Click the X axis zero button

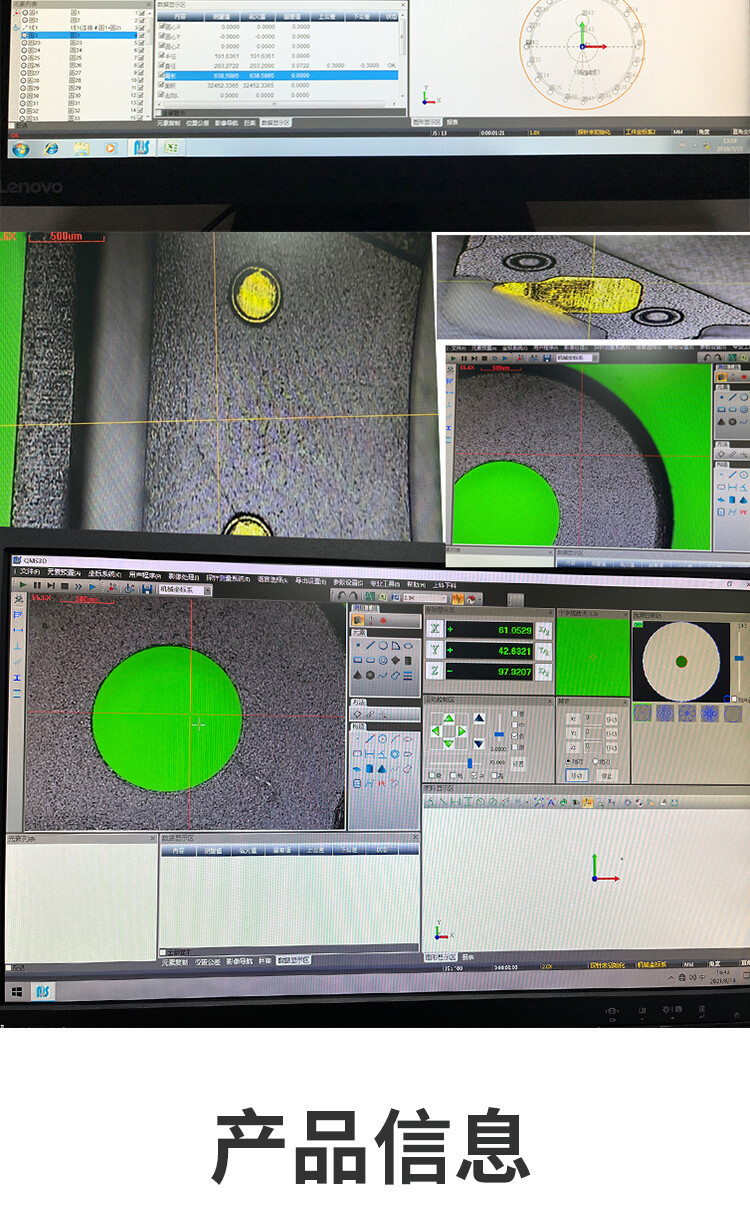436,629
